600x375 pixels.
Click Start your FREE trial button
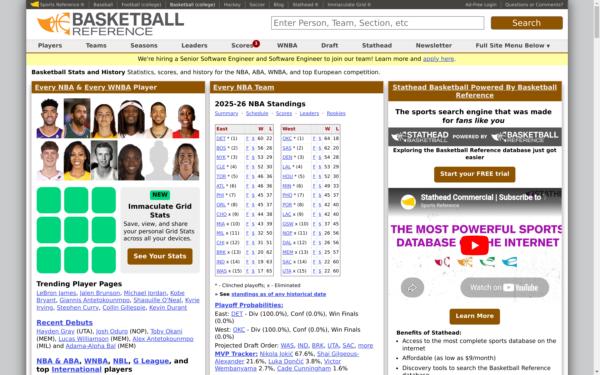click(x=474, y=174)
